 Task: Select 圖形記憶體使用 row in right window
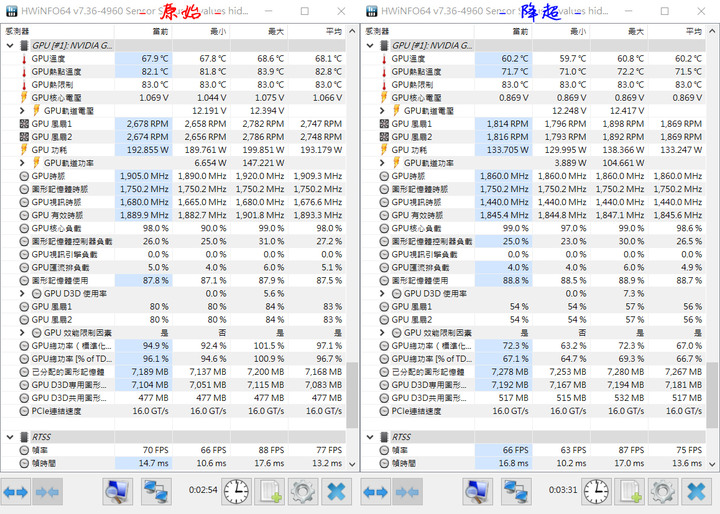point(534,280)
